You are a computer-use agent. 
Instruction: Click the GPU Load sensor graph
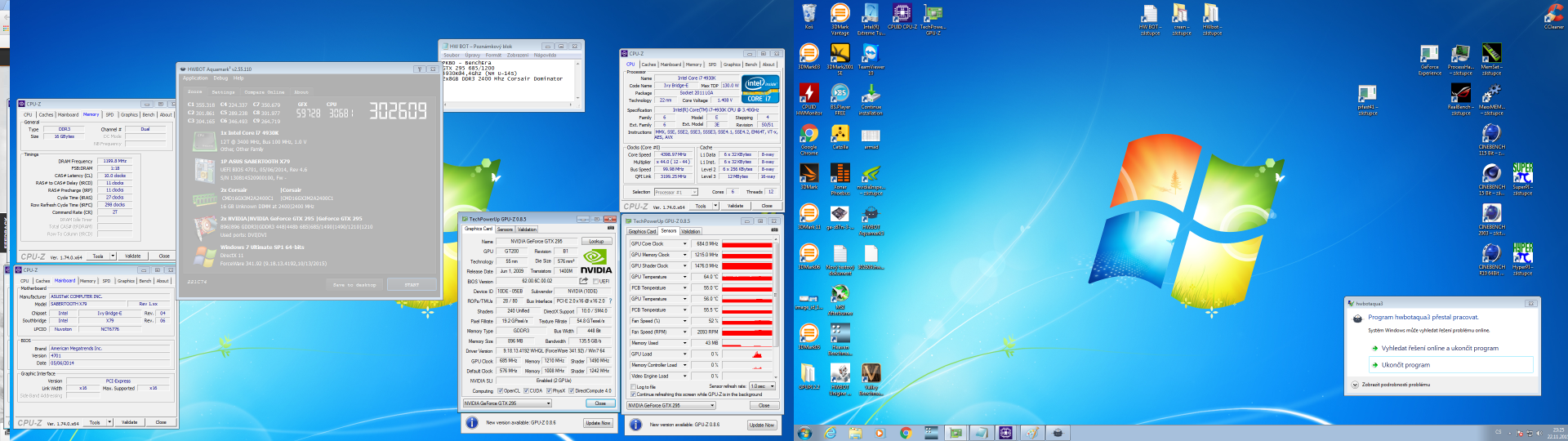point(747,354)
